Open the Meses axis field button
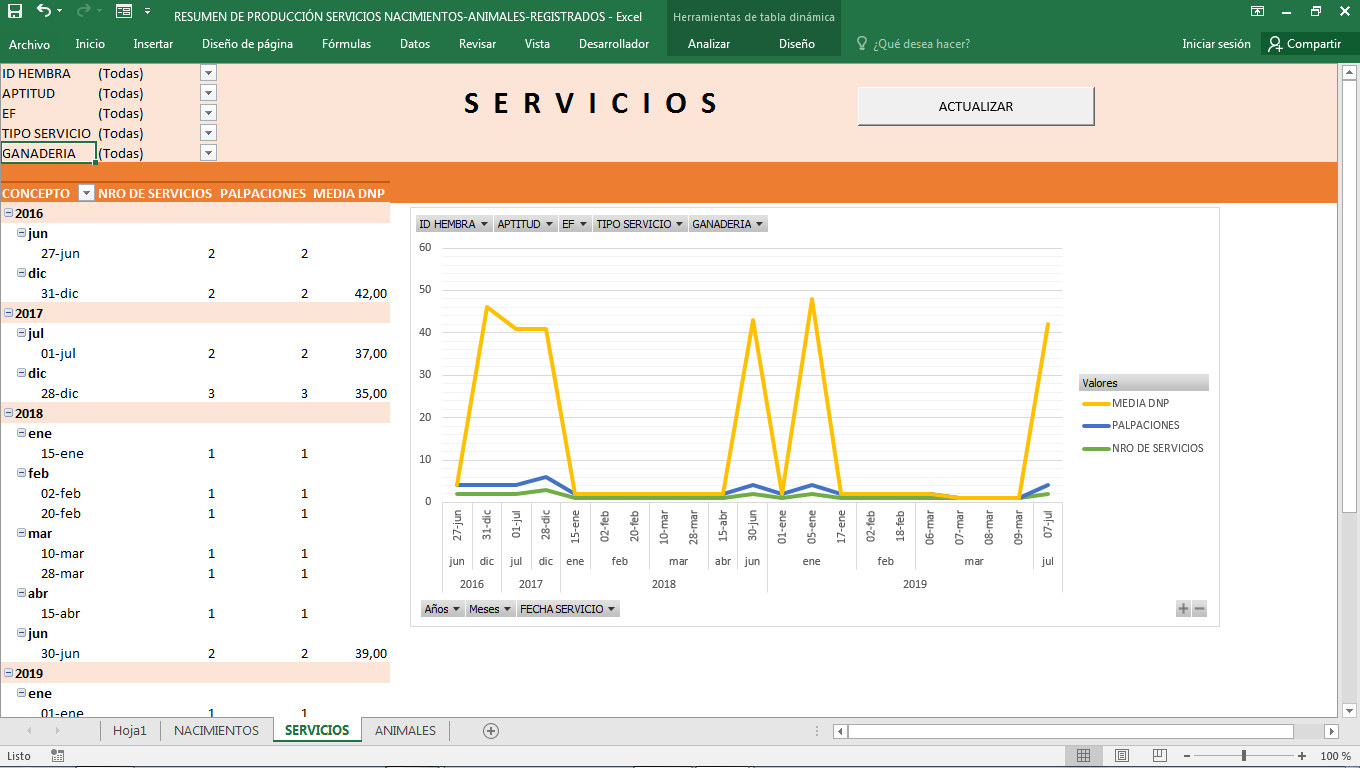Screen dimensions: 1360x768 [x=490, y=608]
